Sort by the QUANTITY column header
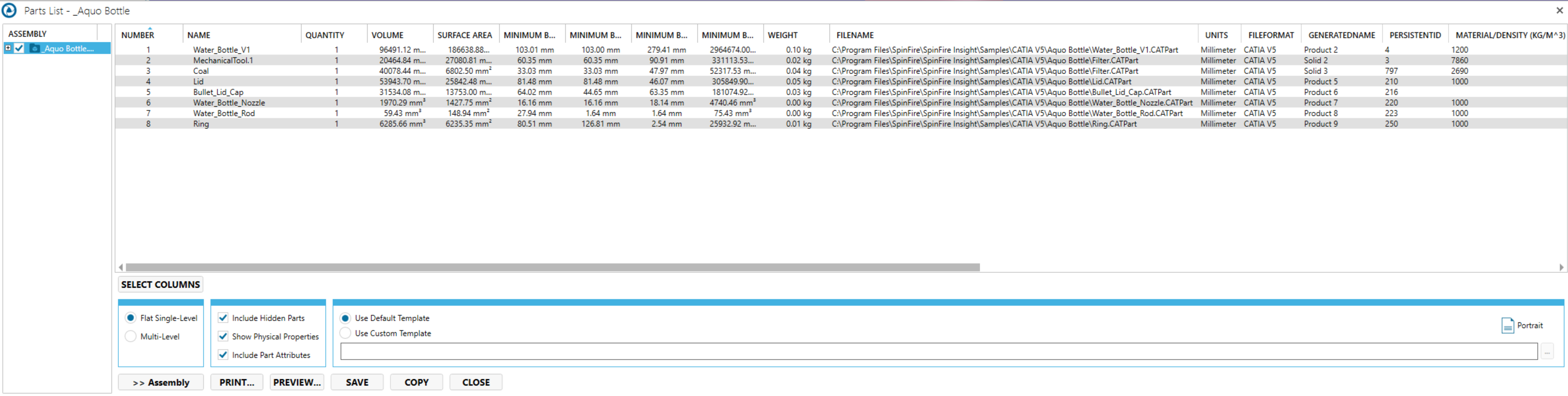 point(334,35)
